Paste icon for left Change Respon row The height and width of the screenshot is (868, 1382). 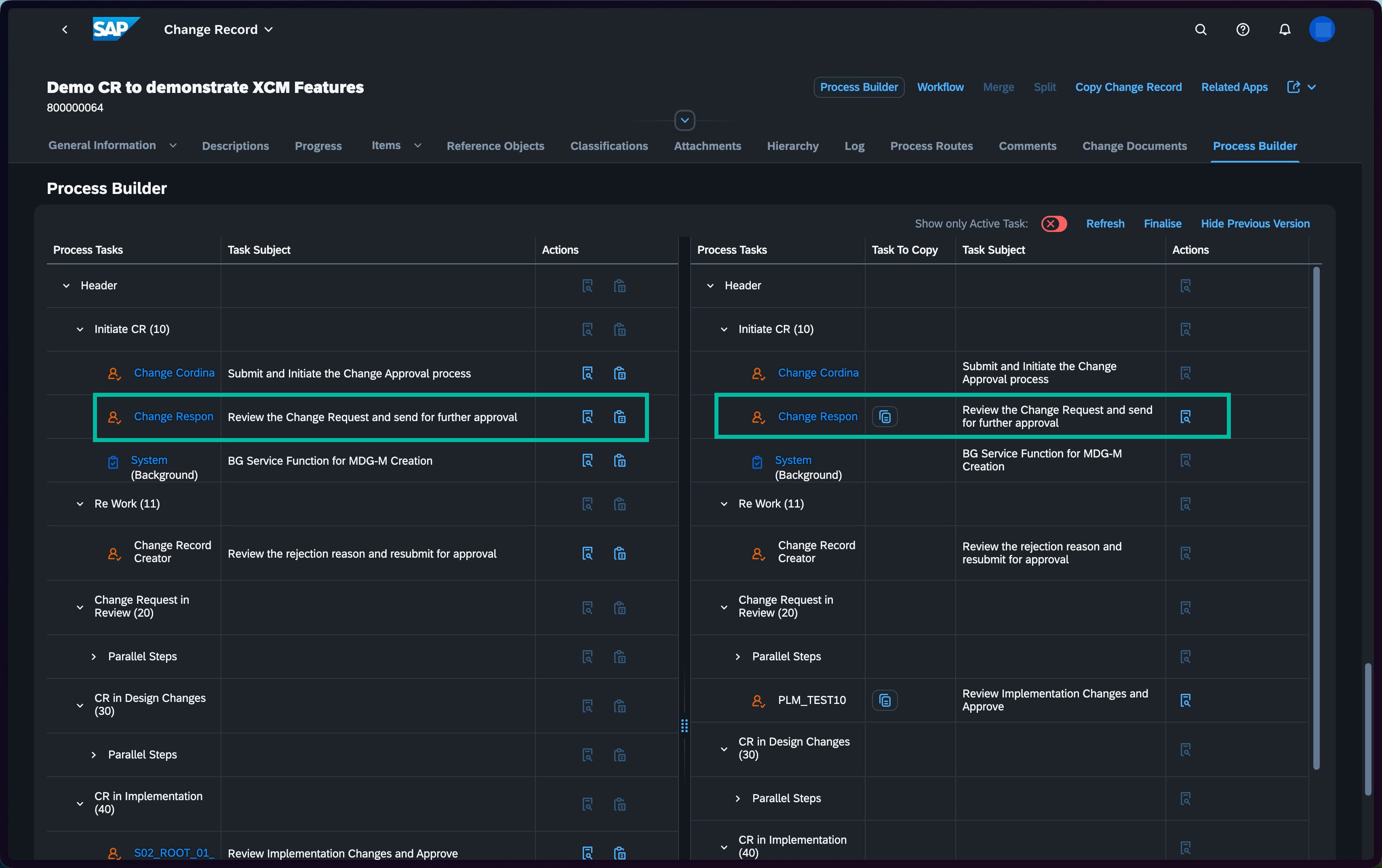tap(620, 417)
